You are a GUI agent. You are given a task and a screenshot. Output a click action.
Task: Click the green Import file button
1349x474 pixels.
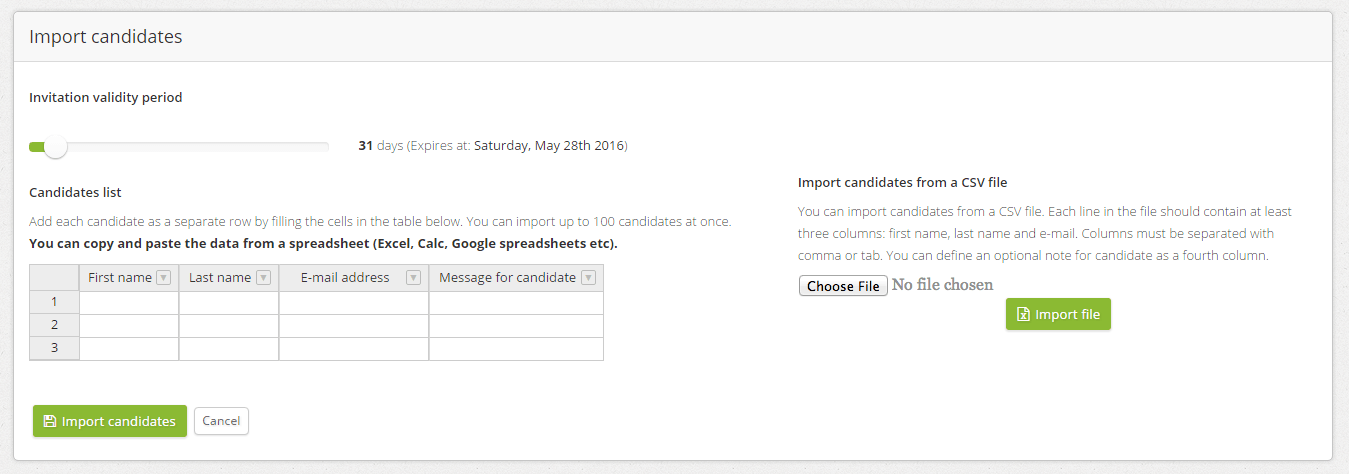pos(1058,314)
